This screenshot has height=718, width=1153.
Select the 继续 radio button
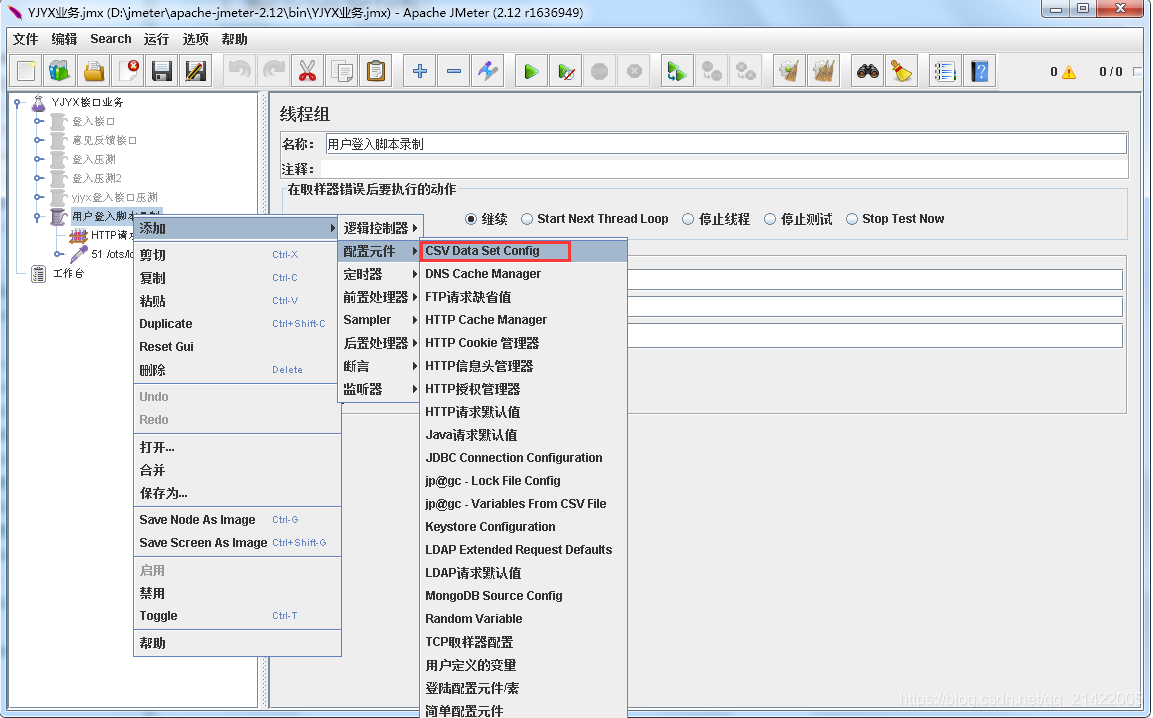[x=471, y=219]
